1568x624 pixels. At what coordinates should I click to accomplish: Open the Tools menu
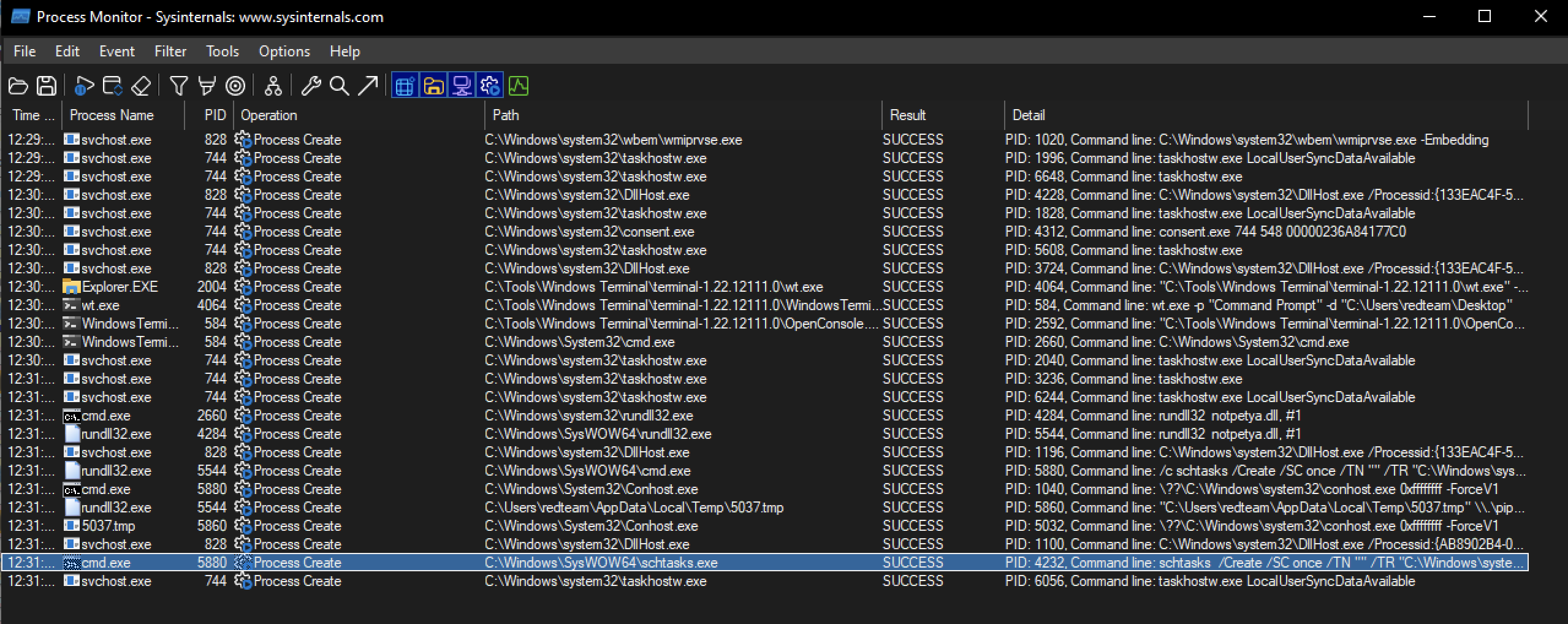click(223, 51)
